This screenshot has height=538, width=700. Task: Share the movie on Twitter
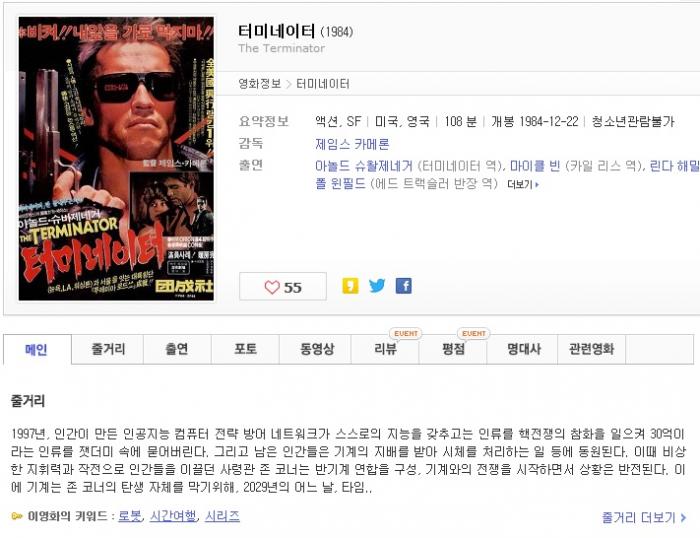[377, 286]
